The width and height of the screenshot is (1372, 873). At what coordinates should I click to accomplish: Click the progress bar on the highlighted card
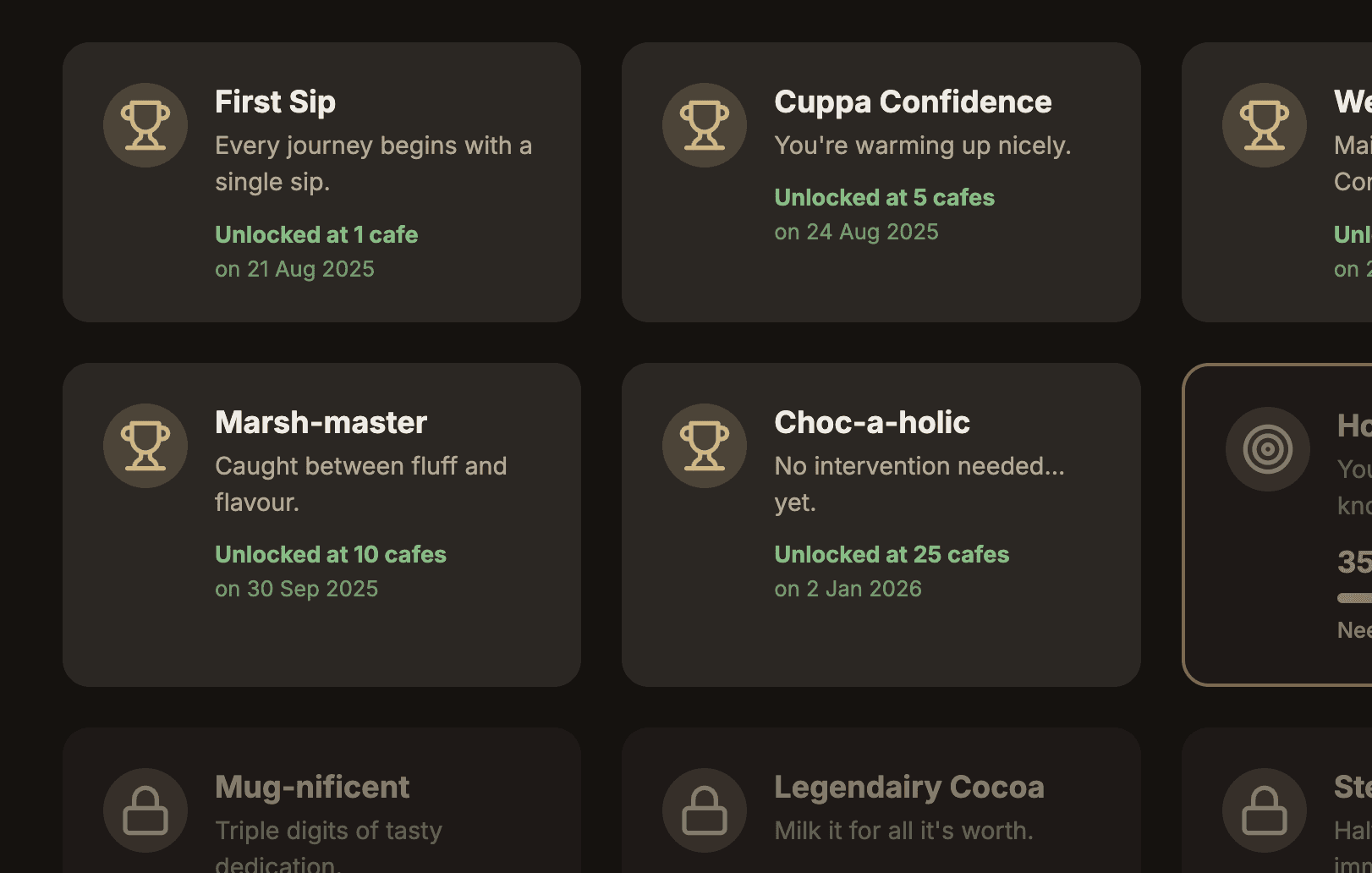[x=1352, y=597]
